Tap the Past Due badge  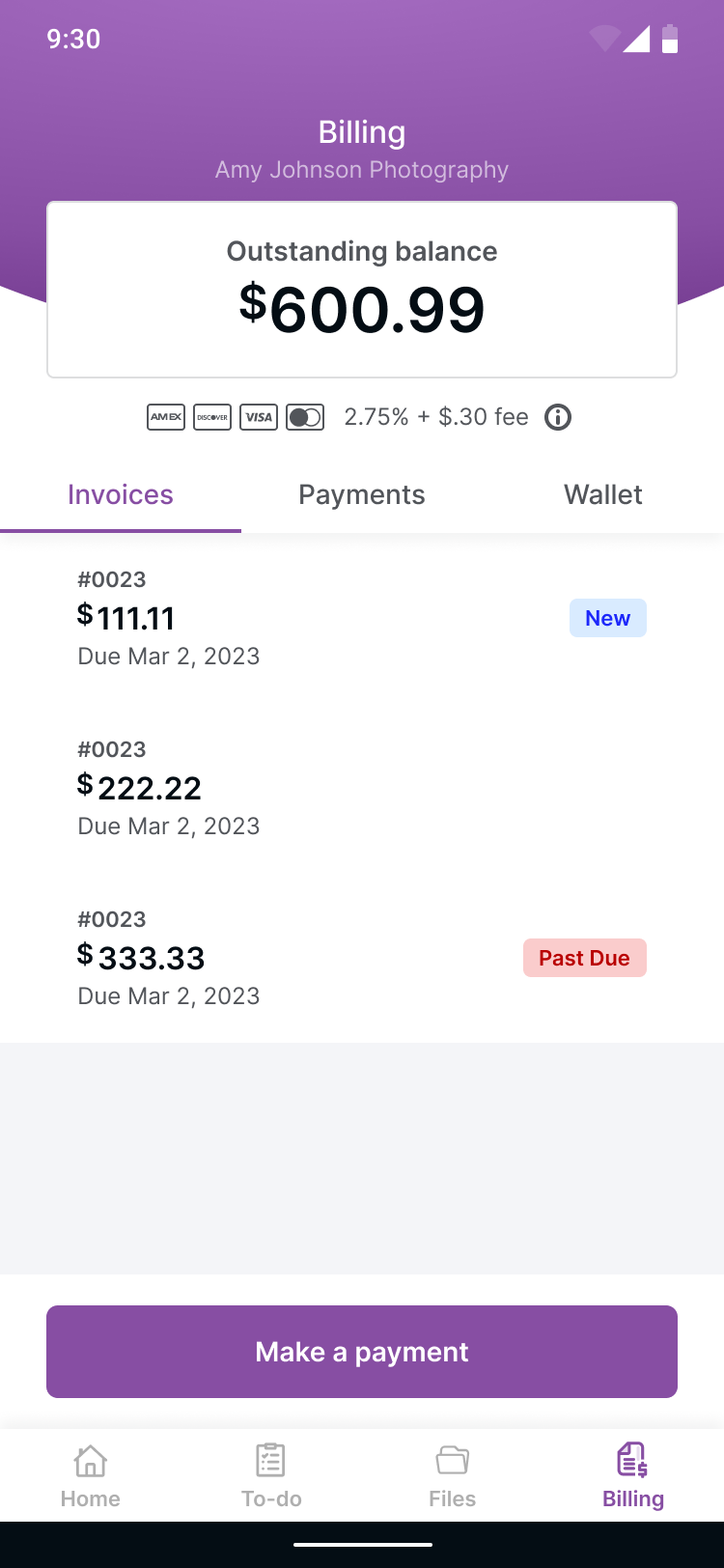[x=584, y=959]
